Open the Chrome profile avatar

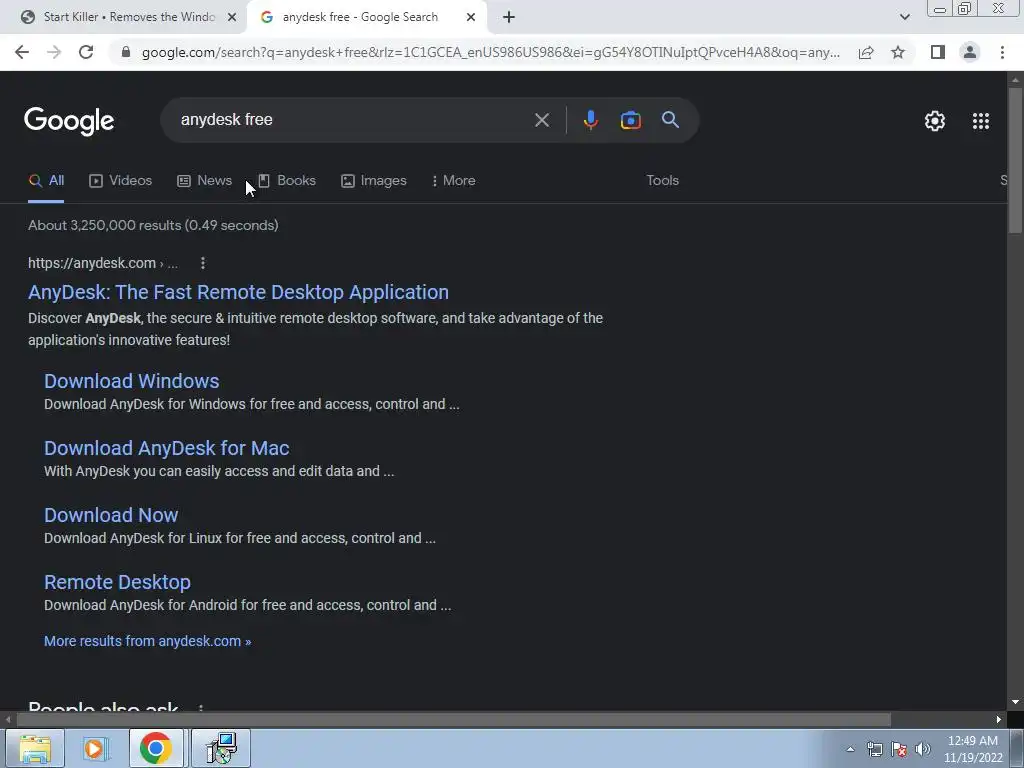coord(970,52)
